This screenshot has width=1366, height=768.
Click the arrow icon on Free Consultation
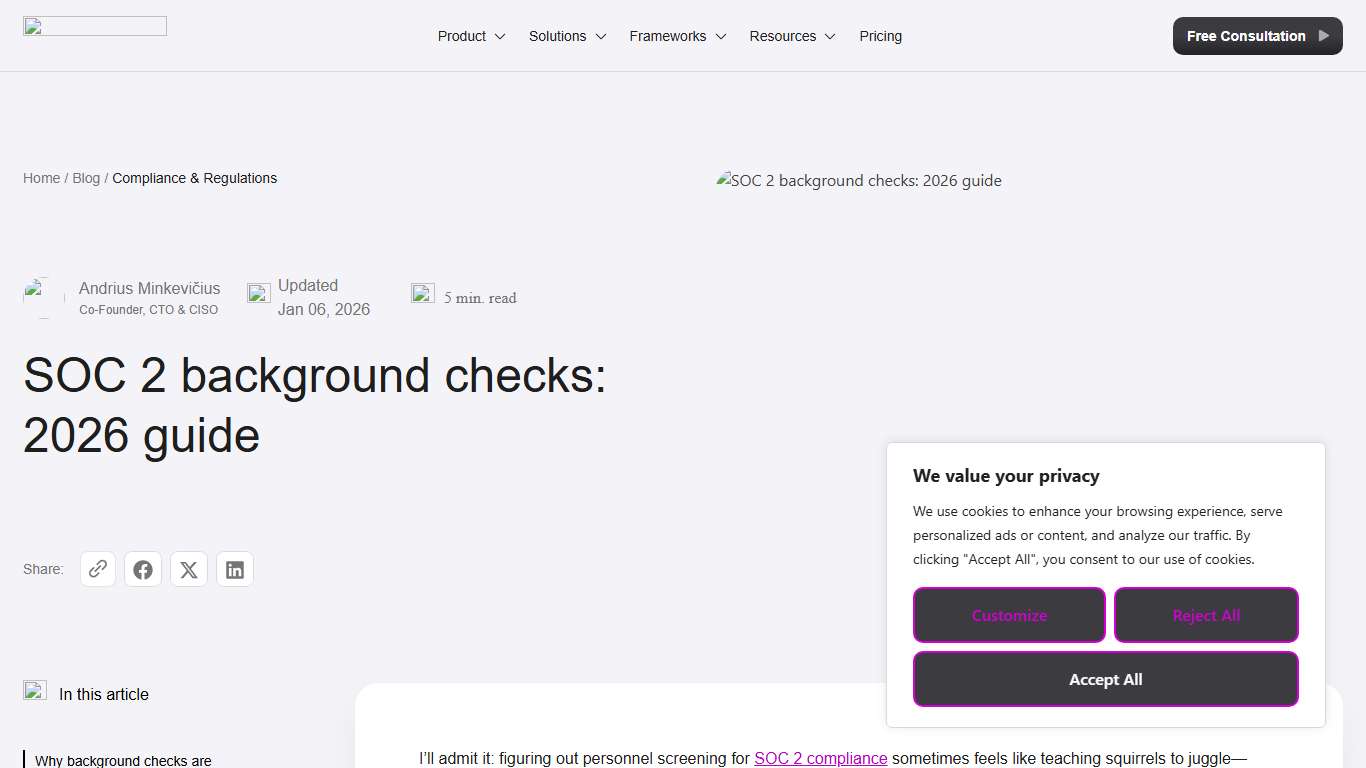click(1325, 35)
